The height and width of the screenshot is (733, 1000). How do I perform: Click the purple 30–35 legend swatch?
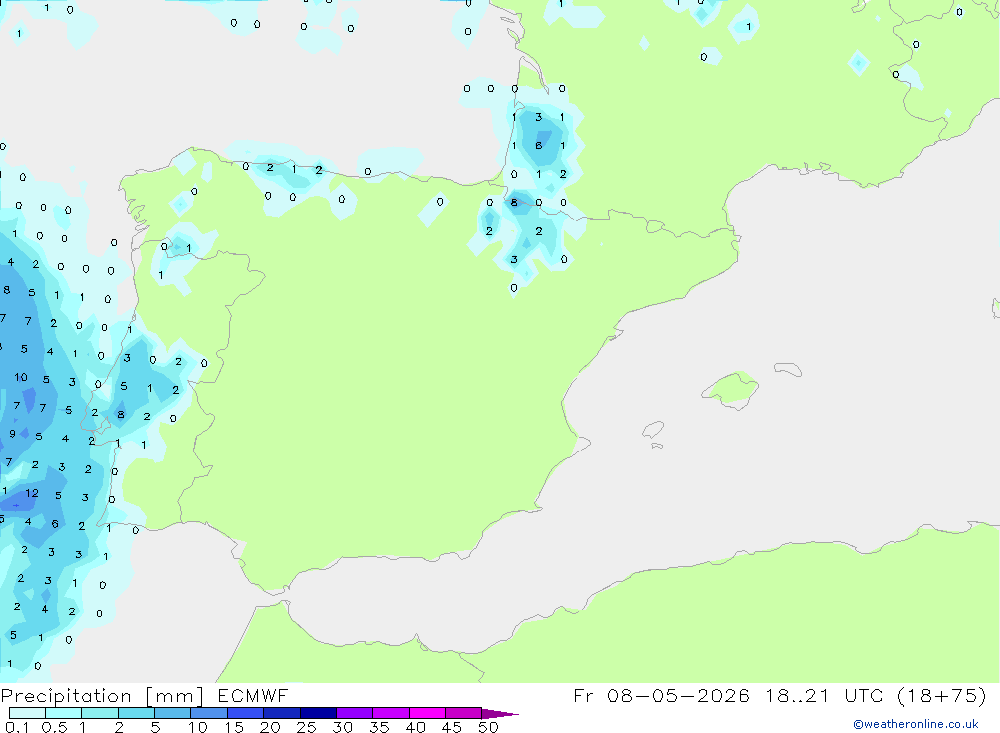coord(354,713)
